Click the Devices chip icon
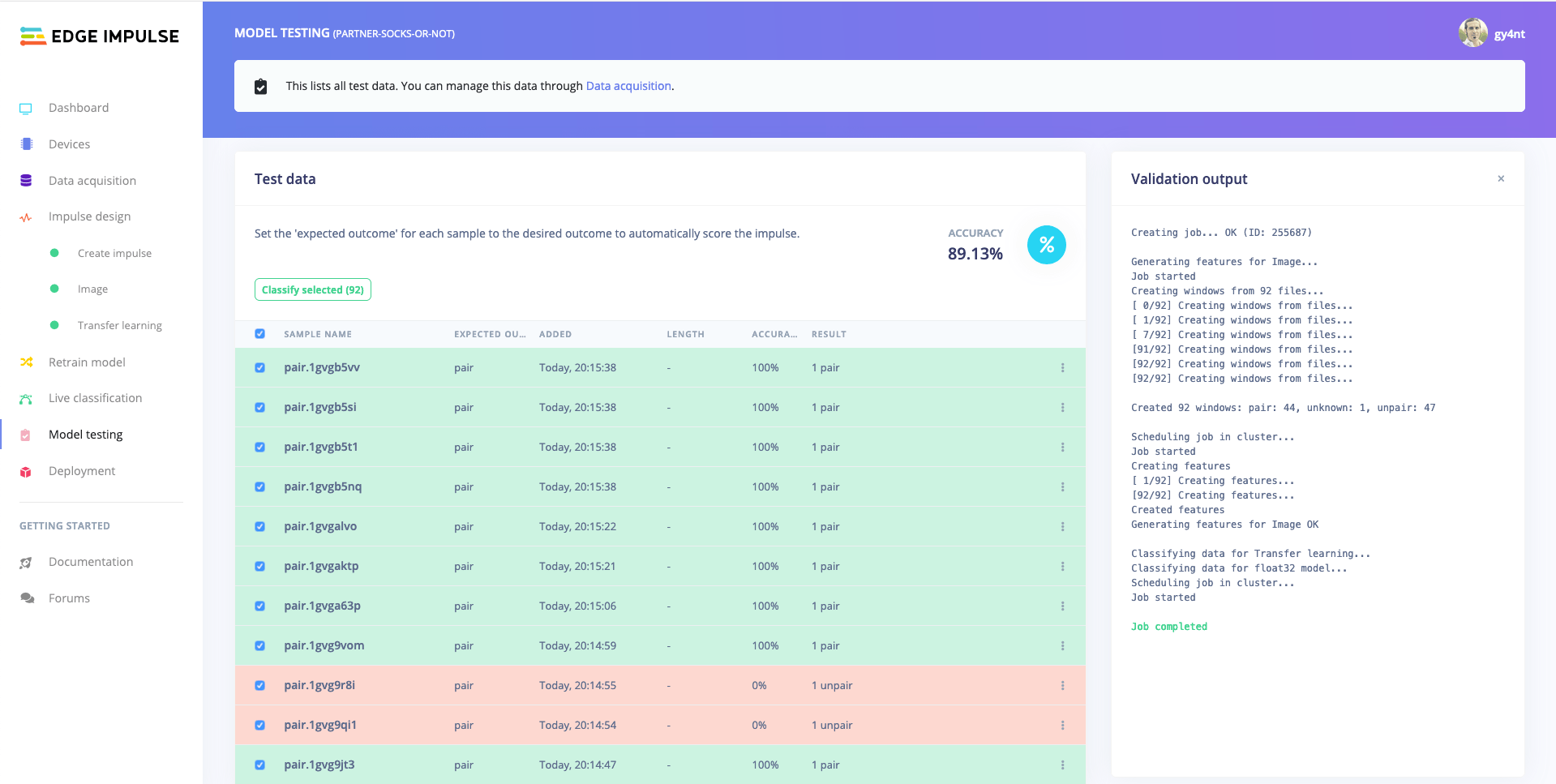The height and width of the screenshot is (784, 1556). [26, 144]
